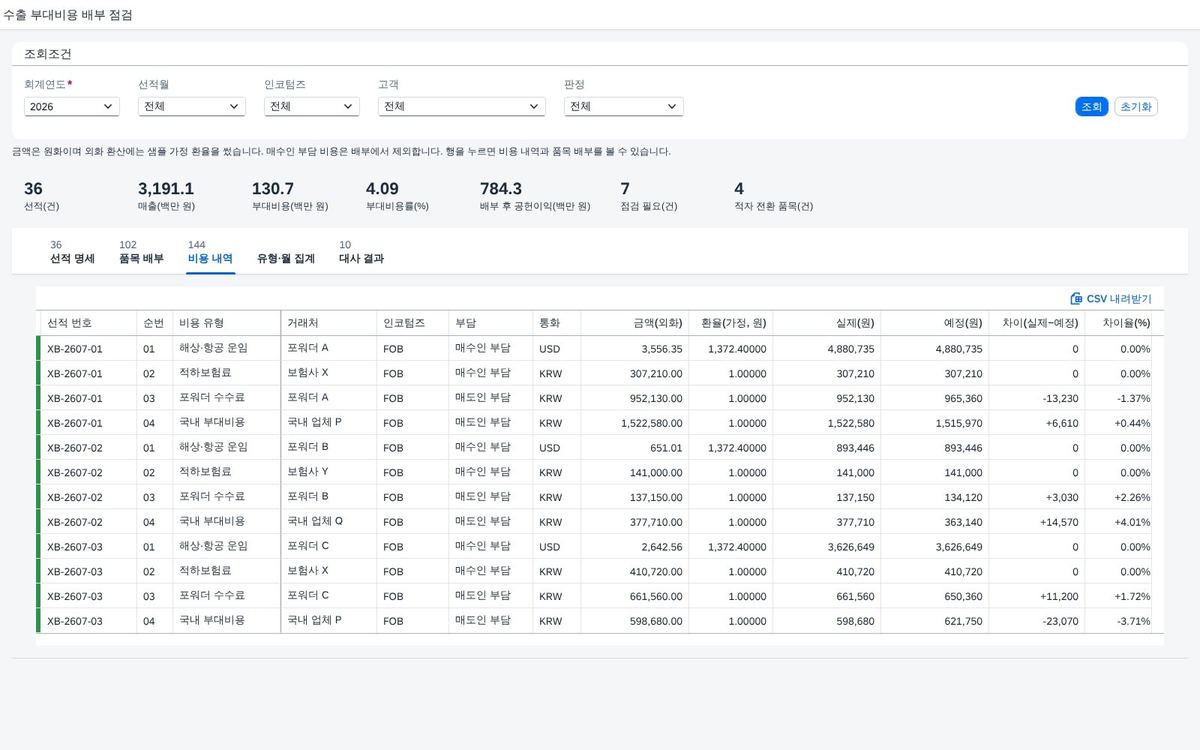Click amount cell 3,556.35

click(x=636, y=349)
